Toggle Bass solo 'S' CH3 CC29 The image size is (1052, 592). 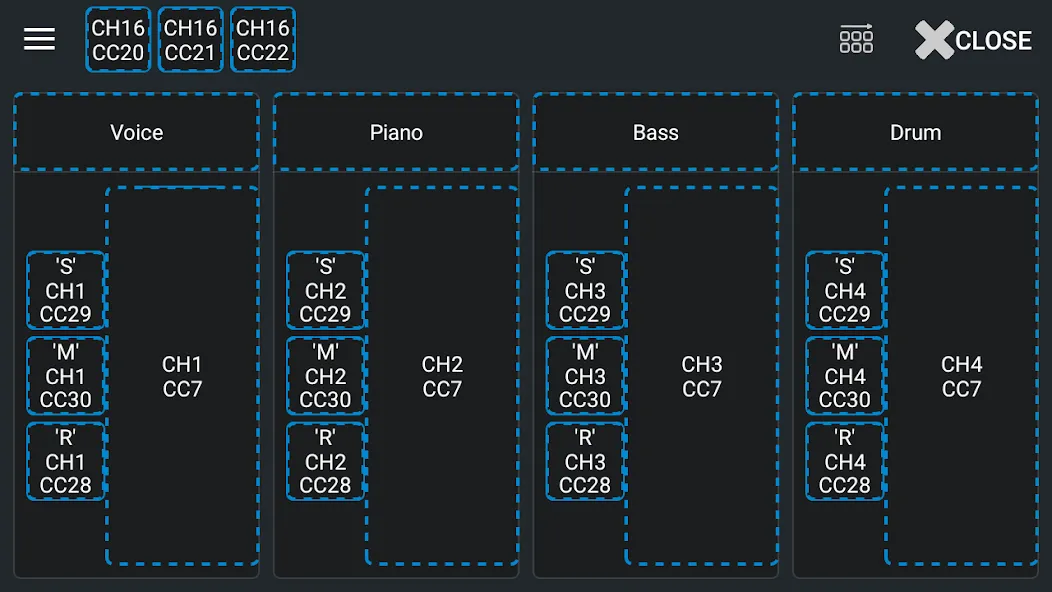click(585, 290)
